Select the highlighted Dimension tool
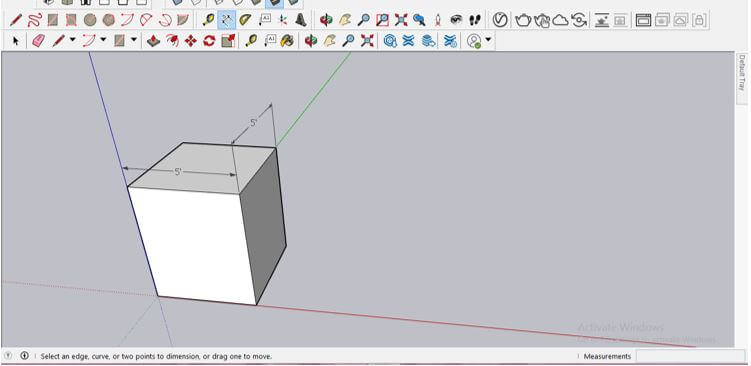Viewport: 751px width, 366px height. 227,20
